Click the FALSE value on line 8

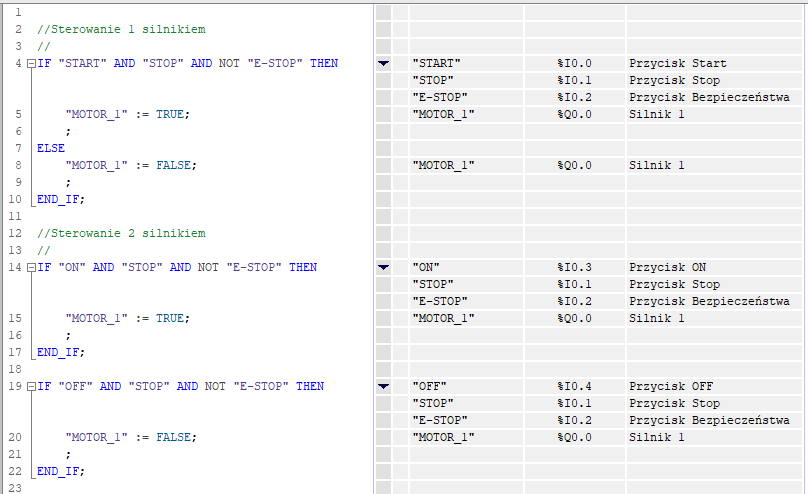[x=172, y=166]
